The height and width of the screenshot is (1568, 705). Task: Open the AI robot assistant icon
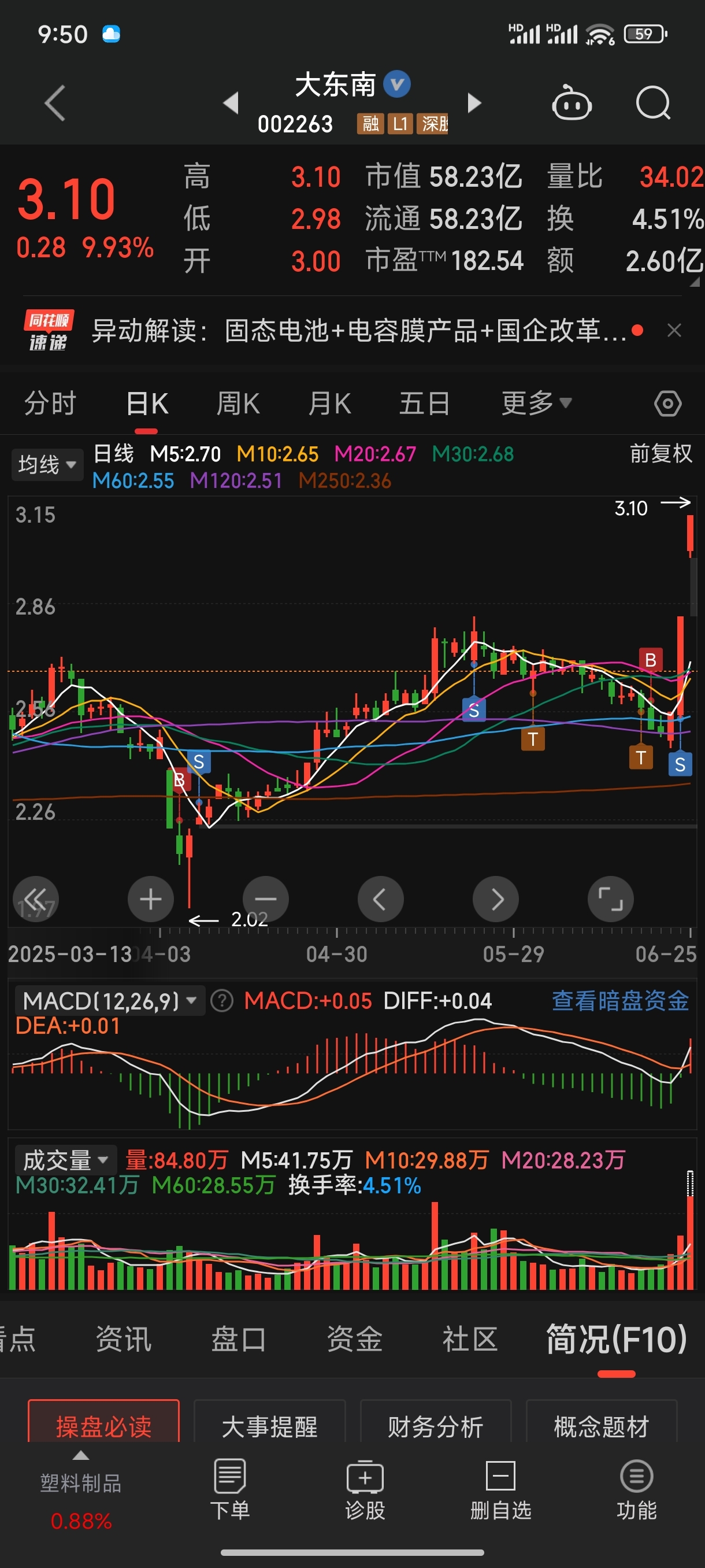[571, 103]
